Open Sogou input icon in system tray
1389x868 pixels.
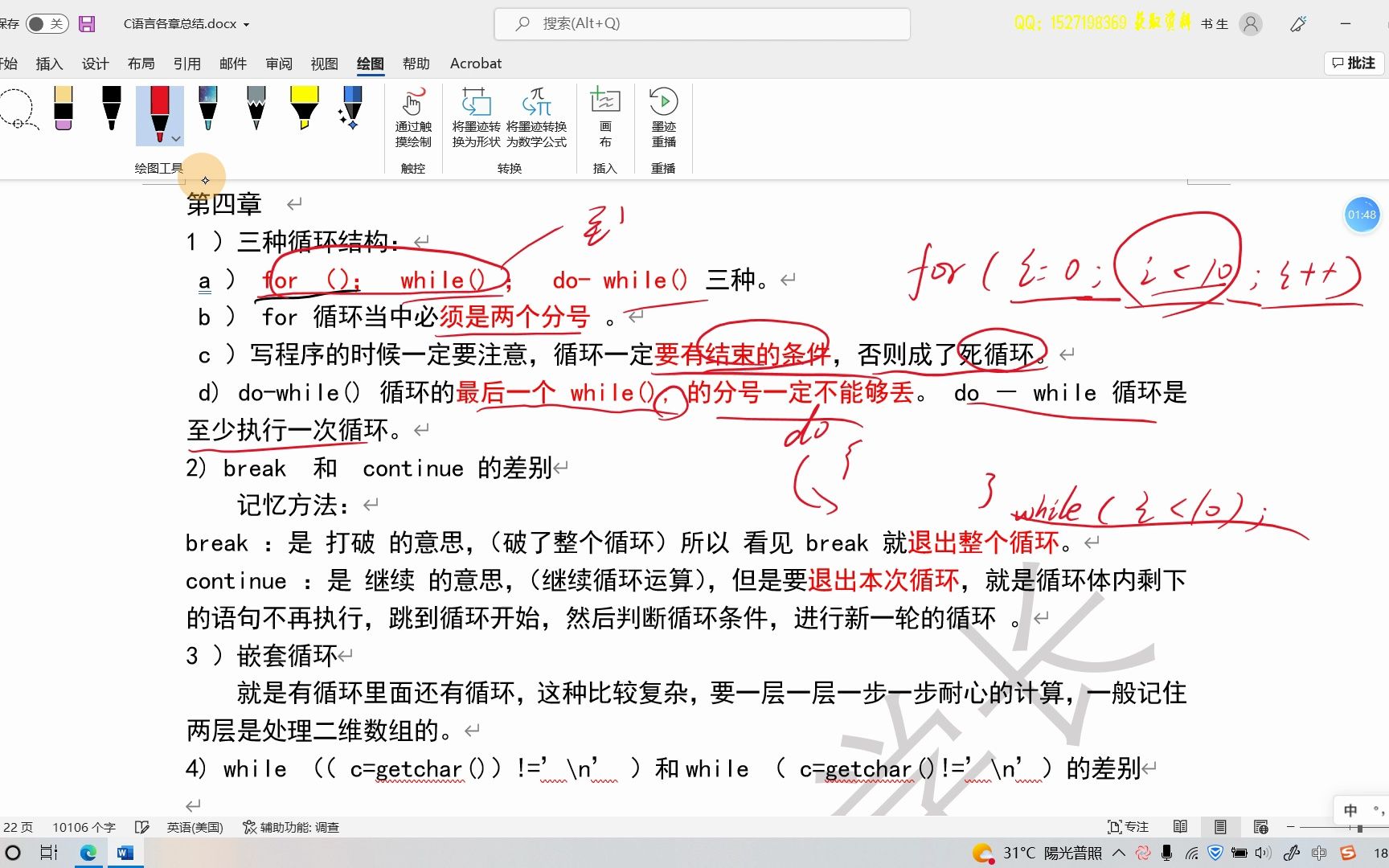(x=1346, y=852)
